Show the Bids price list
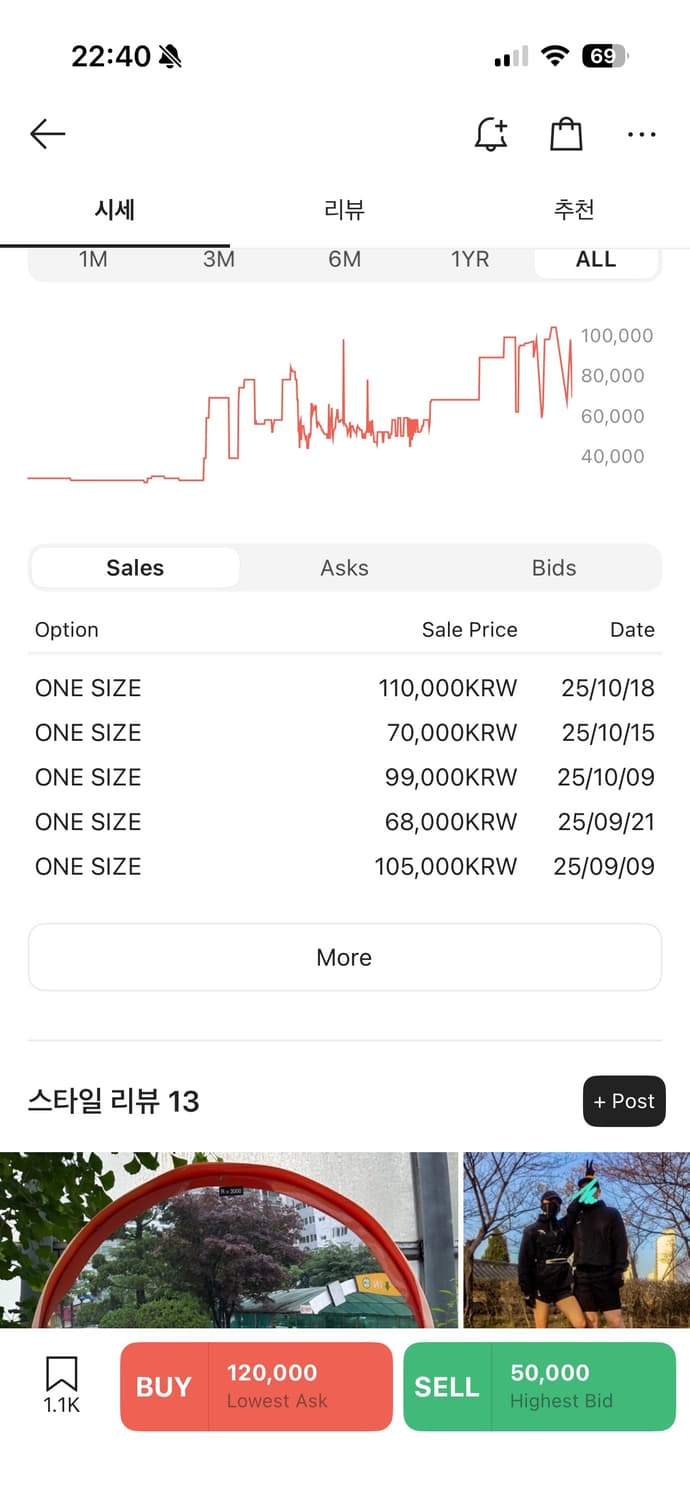The image size is (690, 1500). (554, 568)
